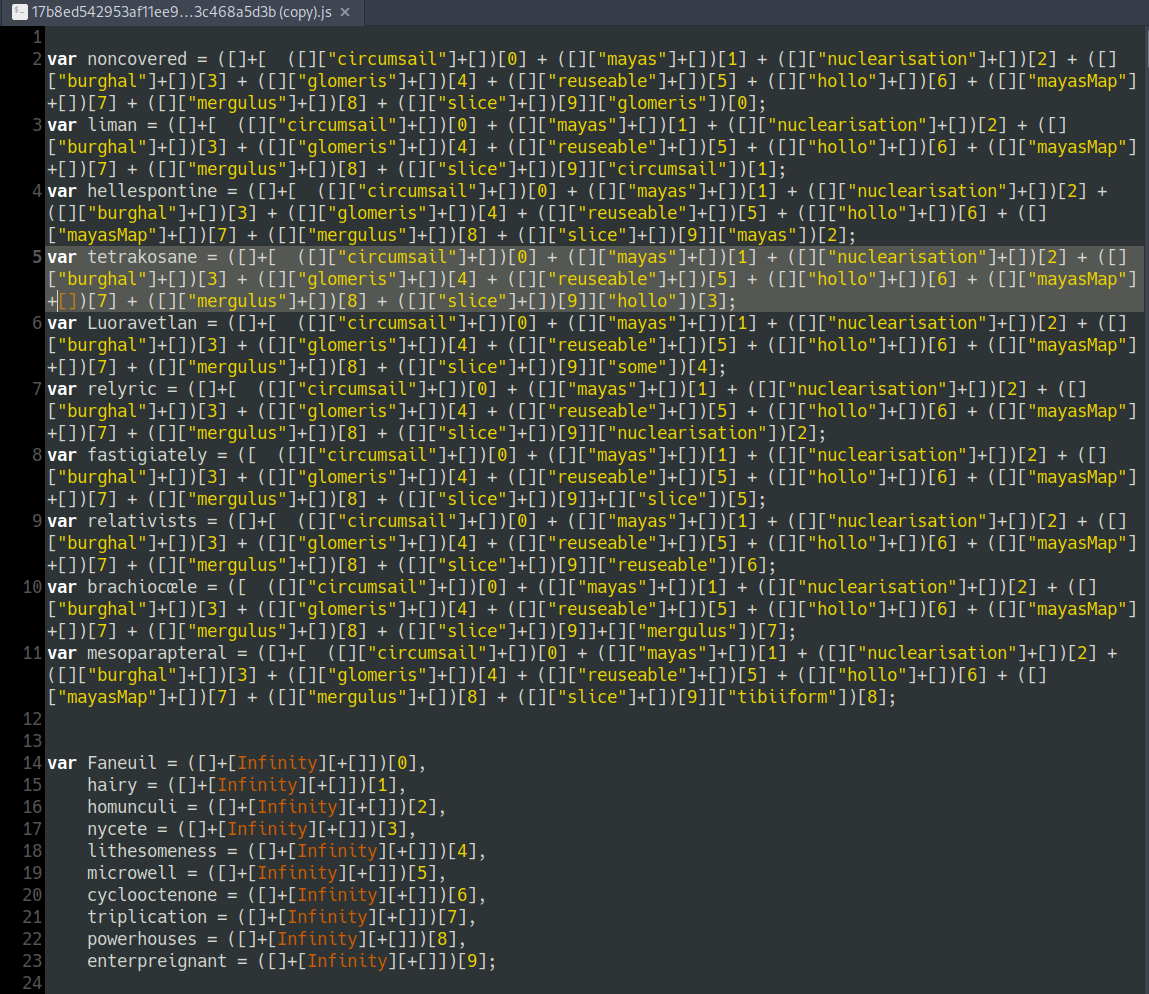Click line number 14 in gutter
The width and height of the screenshot is (1149, 994).
(31, 763)
